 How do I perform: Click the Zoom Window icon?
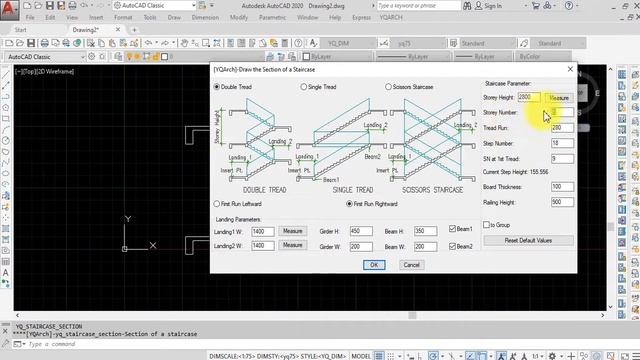click(x=206, y=43)
